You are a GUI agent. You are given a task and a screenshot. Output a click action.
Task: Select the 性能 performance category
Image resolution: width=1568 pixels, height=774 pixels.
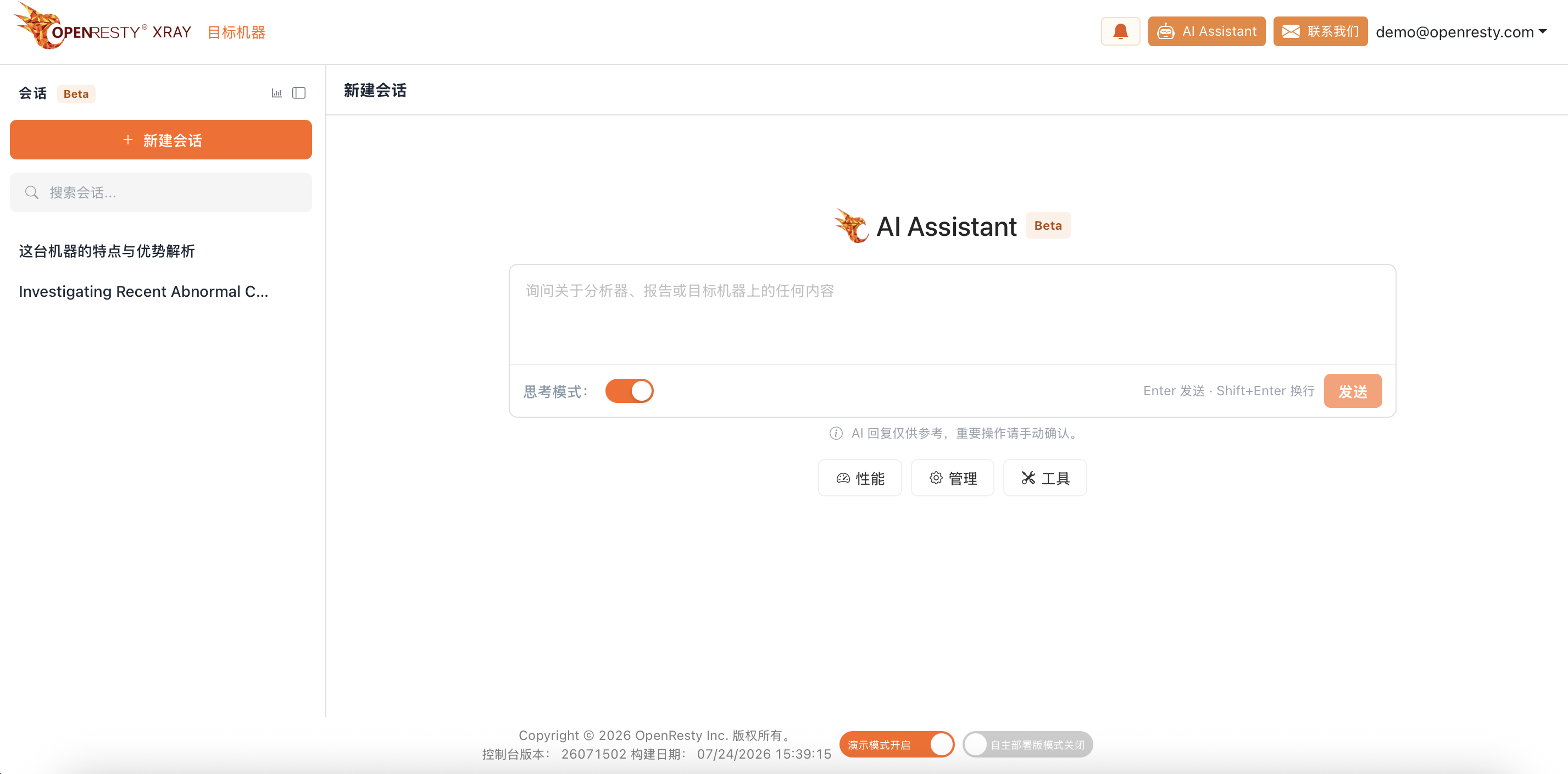click(x=859, y=478)
